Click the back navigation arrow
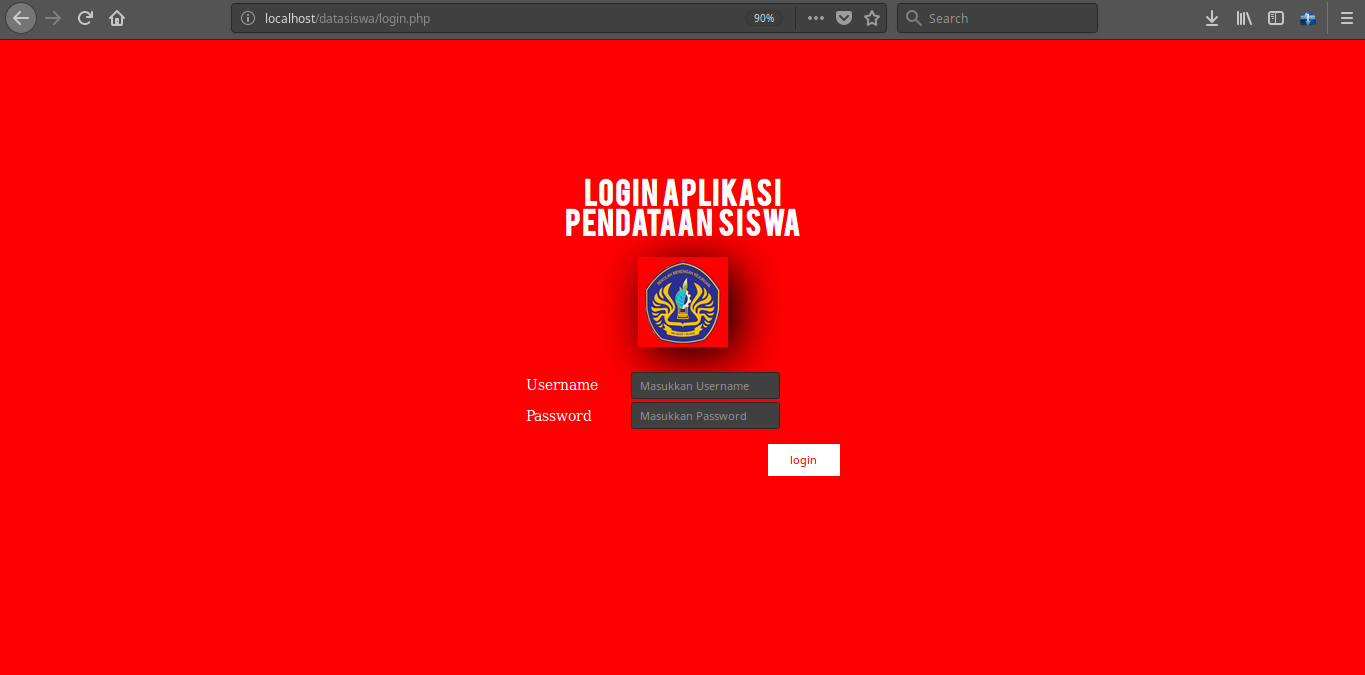 point(20,17)
